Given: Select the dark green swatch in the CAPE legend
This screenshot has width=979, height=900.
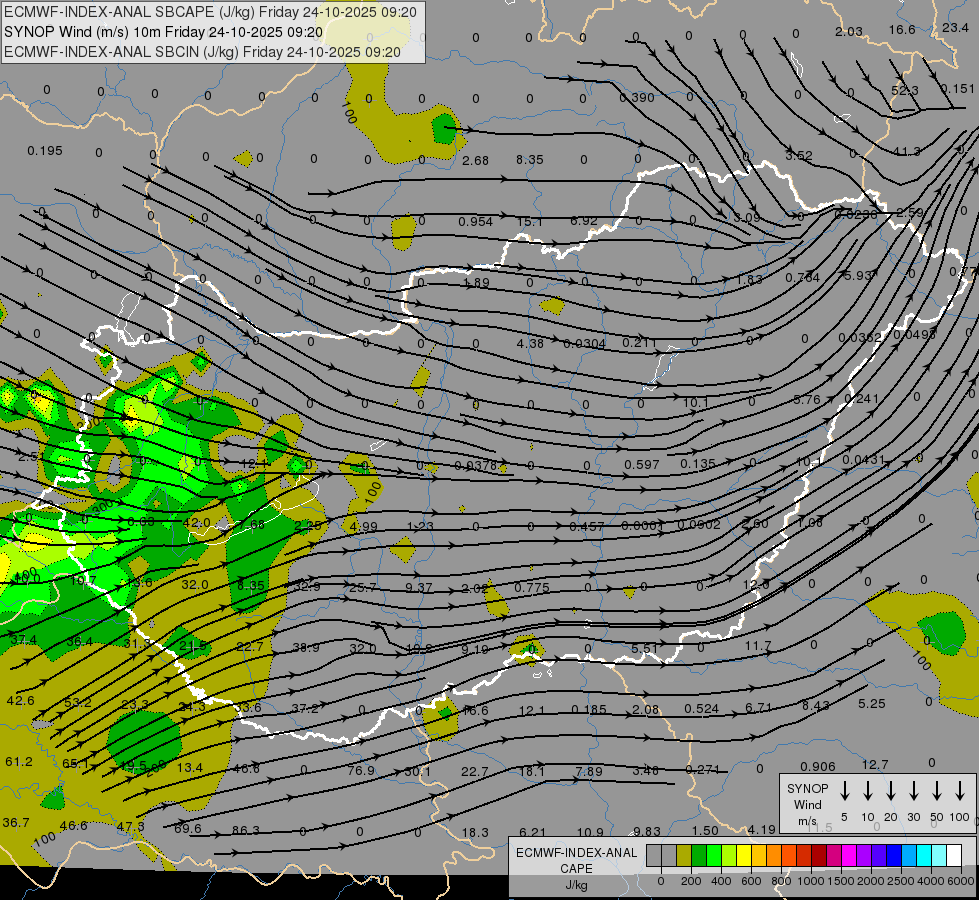Looking at the screenshot, I should [x=699, y=855].
